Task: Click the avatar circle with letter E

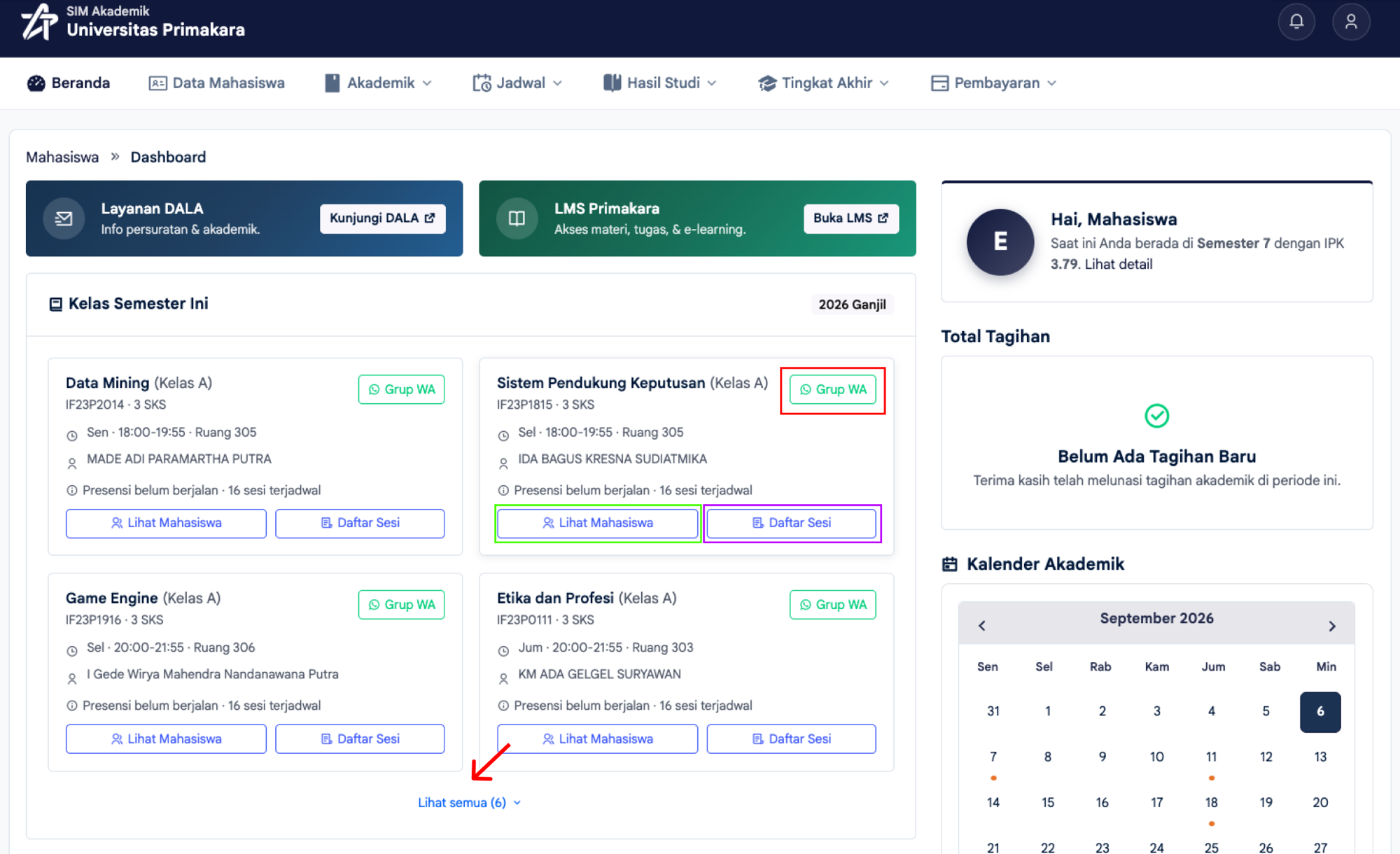Action: coord(1000,241)
